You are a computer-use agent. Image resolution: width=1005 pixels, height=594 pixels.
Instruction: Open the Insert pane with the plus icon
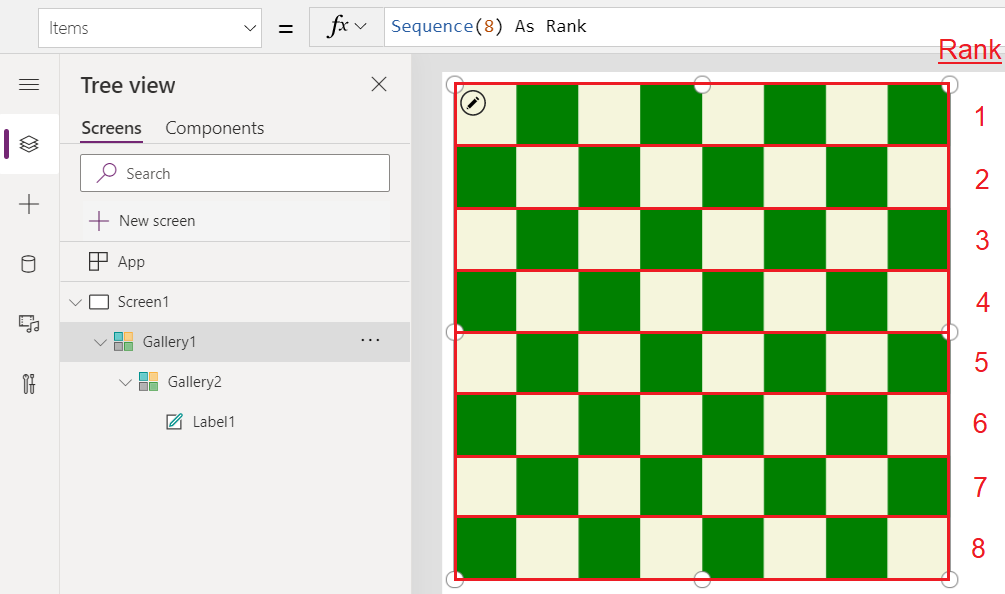pyautogui.click(x=29, y=204)
